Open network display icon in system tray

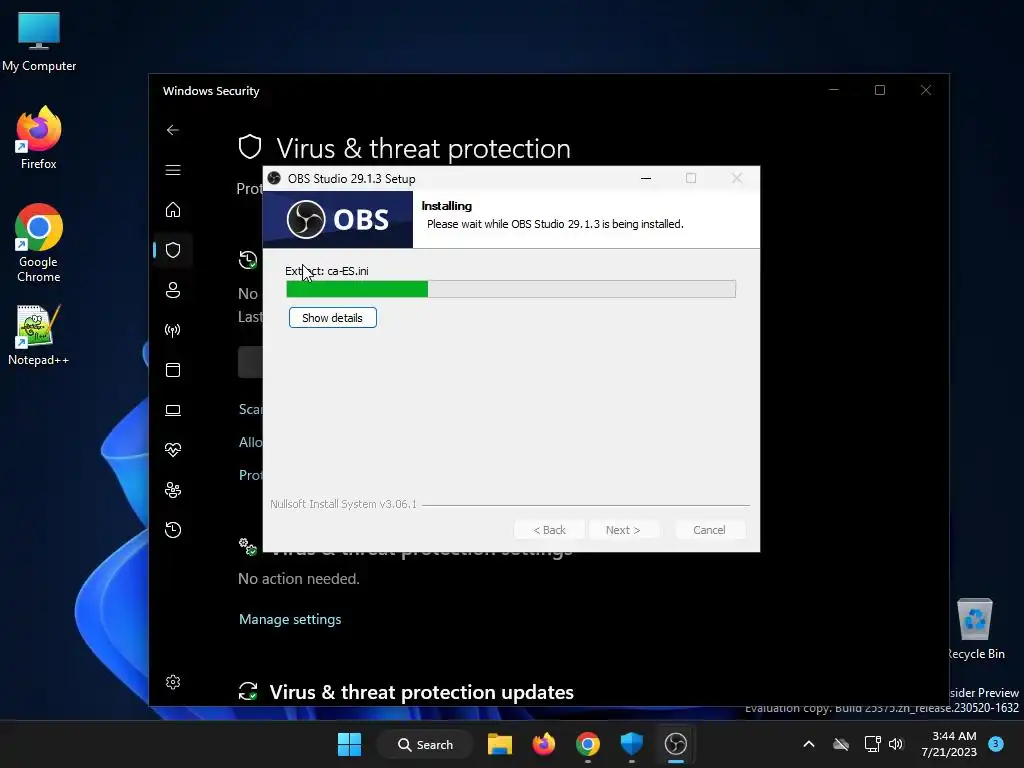(x=872, y=744)
